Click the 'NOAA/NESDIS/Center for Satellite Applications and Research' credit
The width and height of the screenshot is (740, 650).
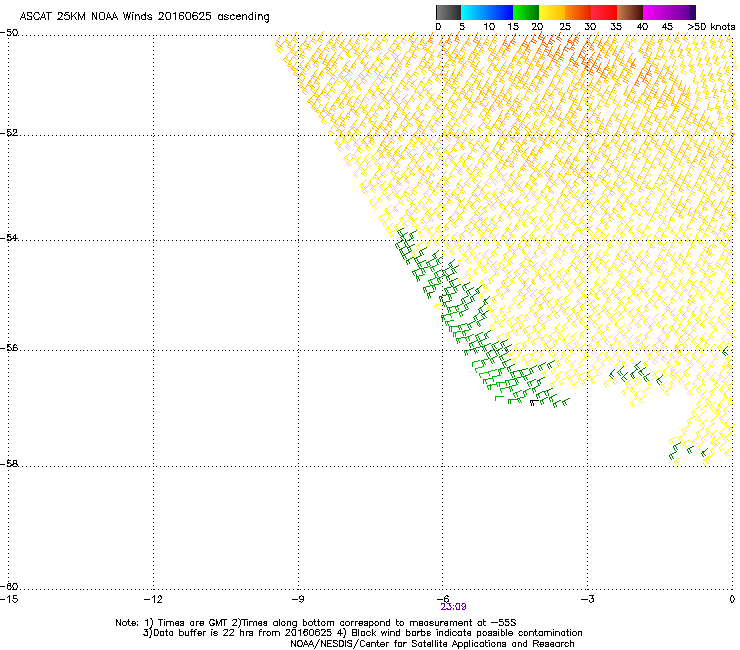432,644
